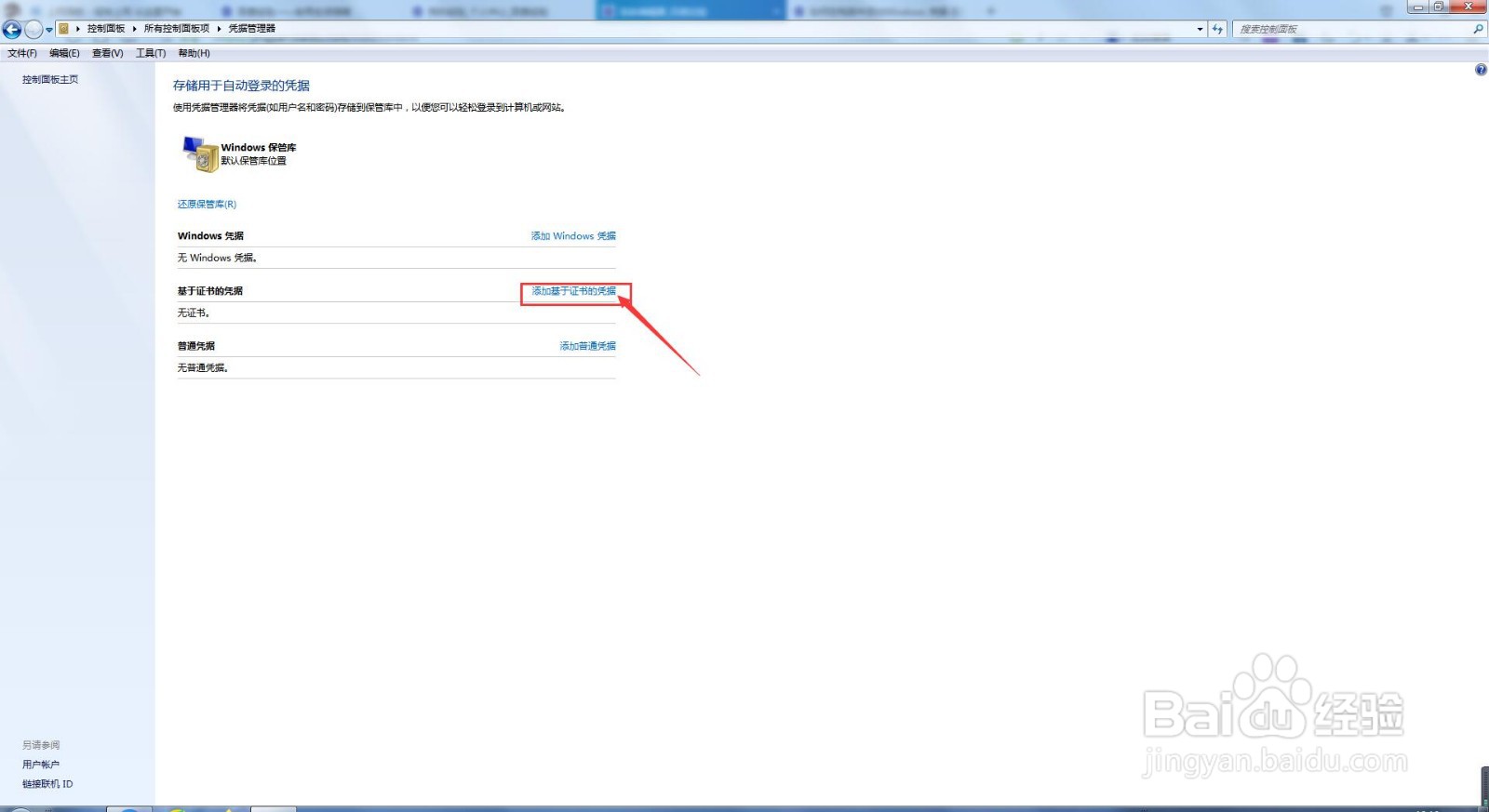The width and height of the screenshot is (1489, 812).
Task: Click the 存储用于自动登录的凭据 heading
Action: pyautogui.click(x=241, y=86)
